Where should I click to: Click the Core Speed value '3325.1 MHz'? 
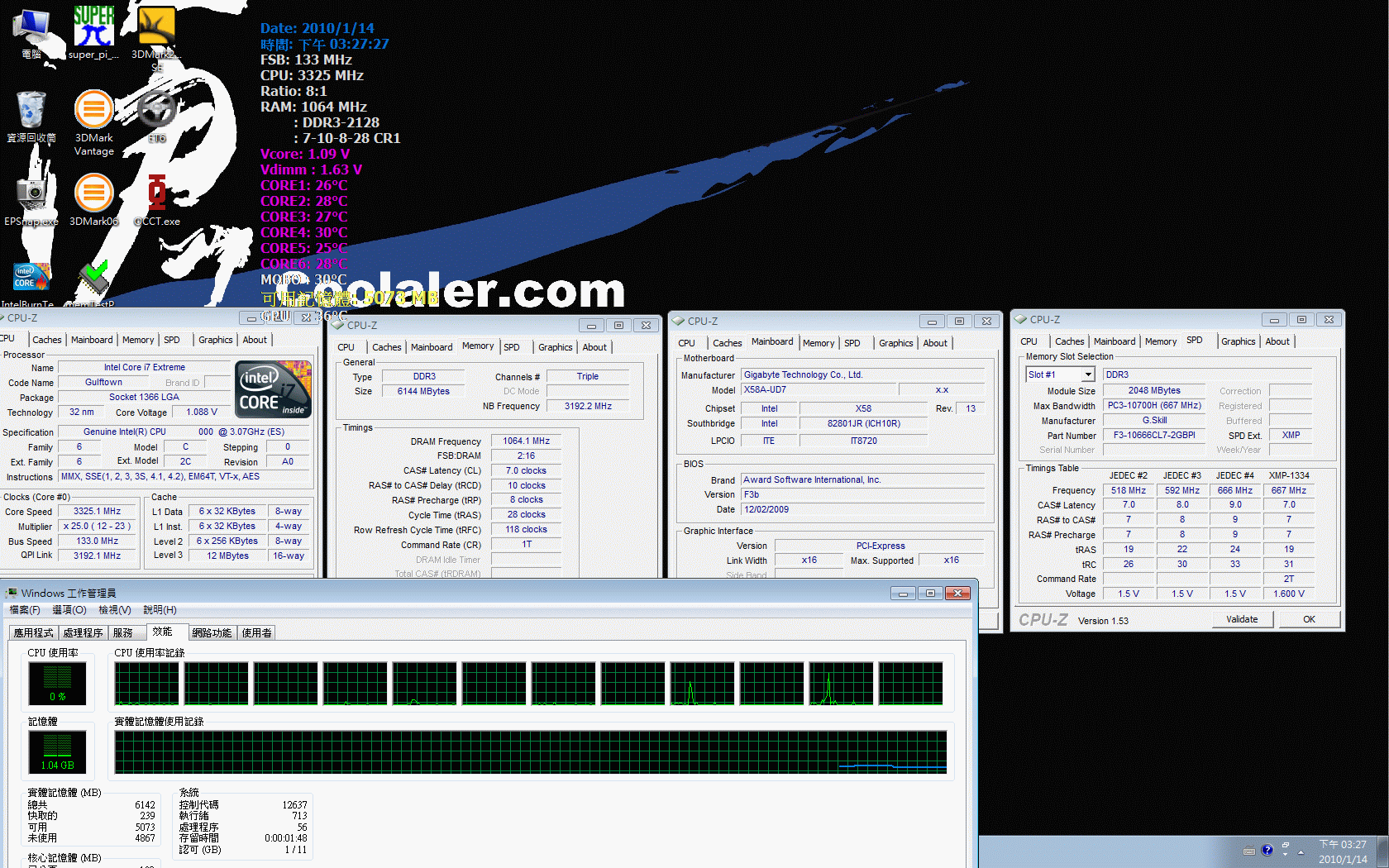point(97,512)
